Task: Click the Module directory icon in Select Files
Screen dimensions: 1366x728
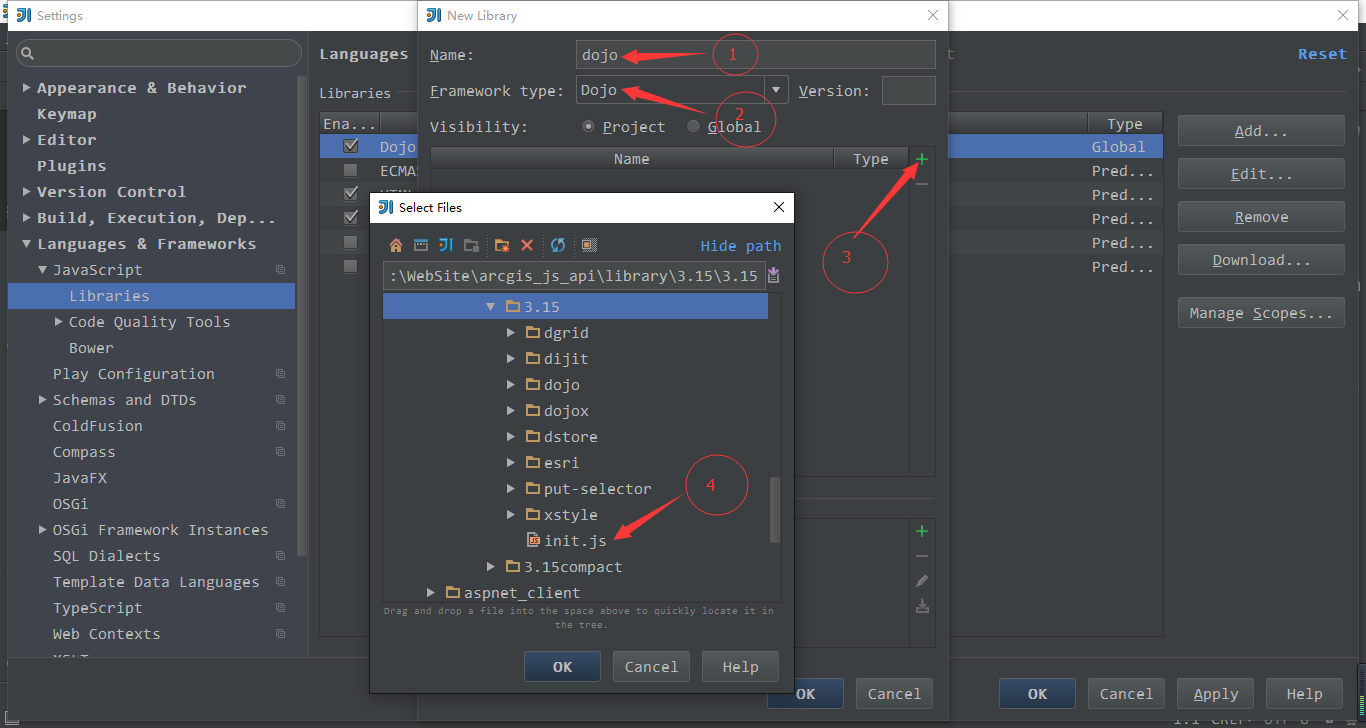Action: 471,245
